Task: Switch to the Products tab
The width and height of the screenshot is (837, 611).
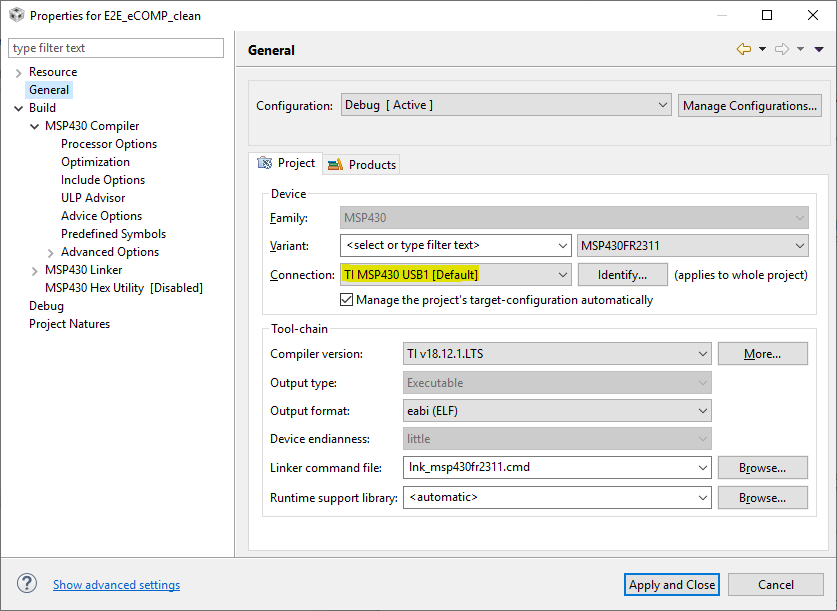Action: click(362, 165)
